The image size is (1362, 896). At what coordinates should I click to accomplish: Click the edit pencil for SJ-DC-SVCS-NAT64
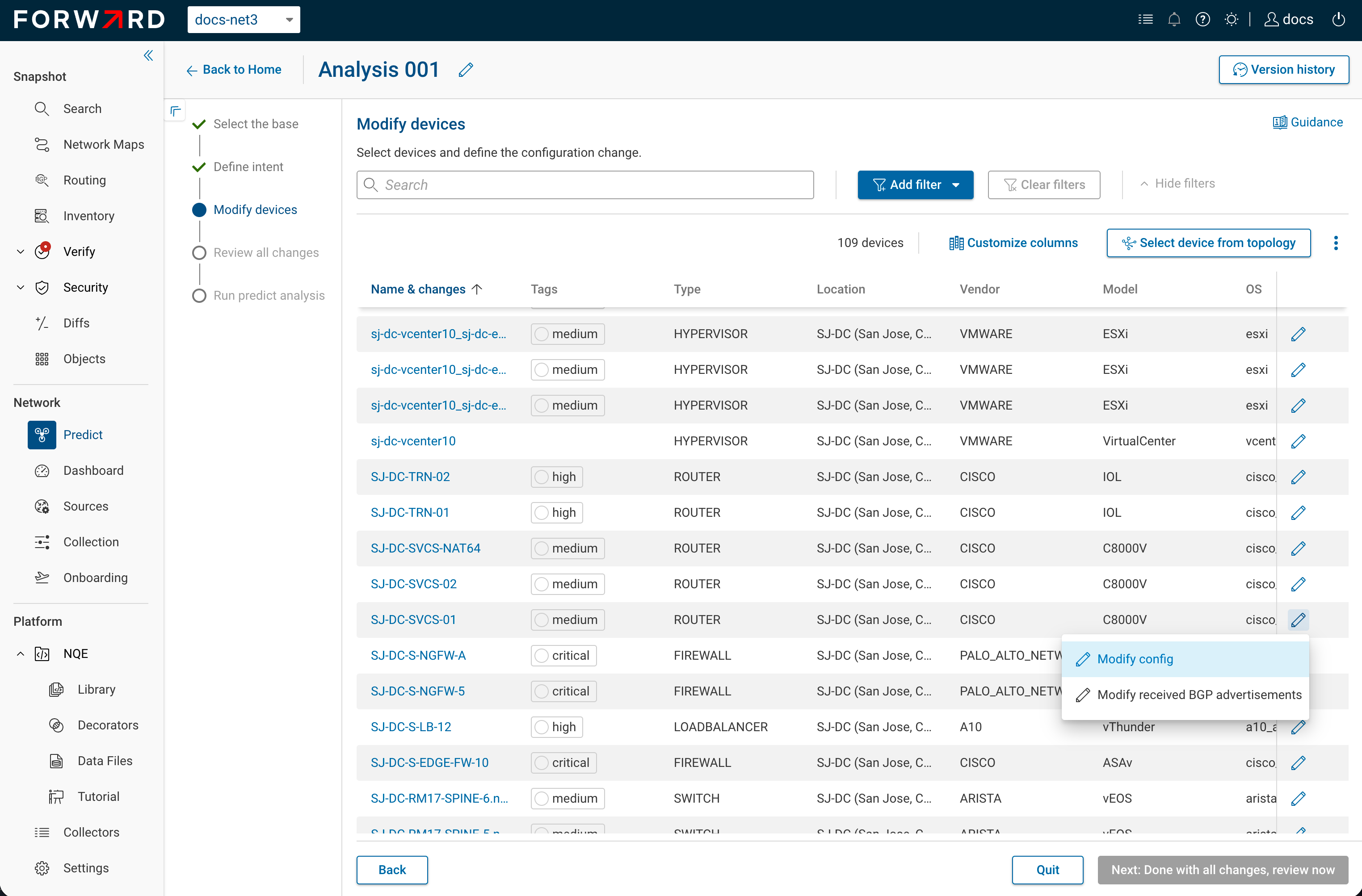pos(1298,548)
